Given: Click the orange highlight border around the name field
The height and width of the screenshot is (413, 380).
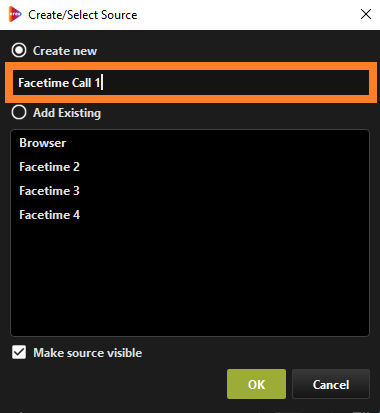Looking at the screenshot, I should click(190, 66).
